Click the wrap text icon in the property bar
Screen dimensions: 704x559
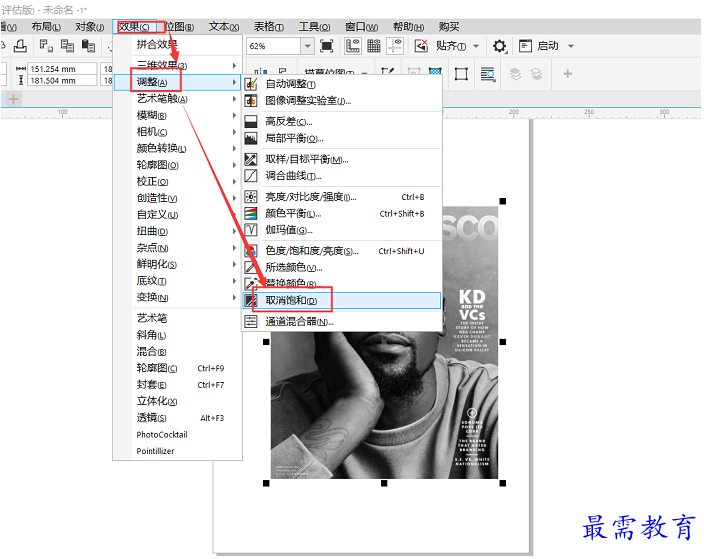tap(488, 74)
